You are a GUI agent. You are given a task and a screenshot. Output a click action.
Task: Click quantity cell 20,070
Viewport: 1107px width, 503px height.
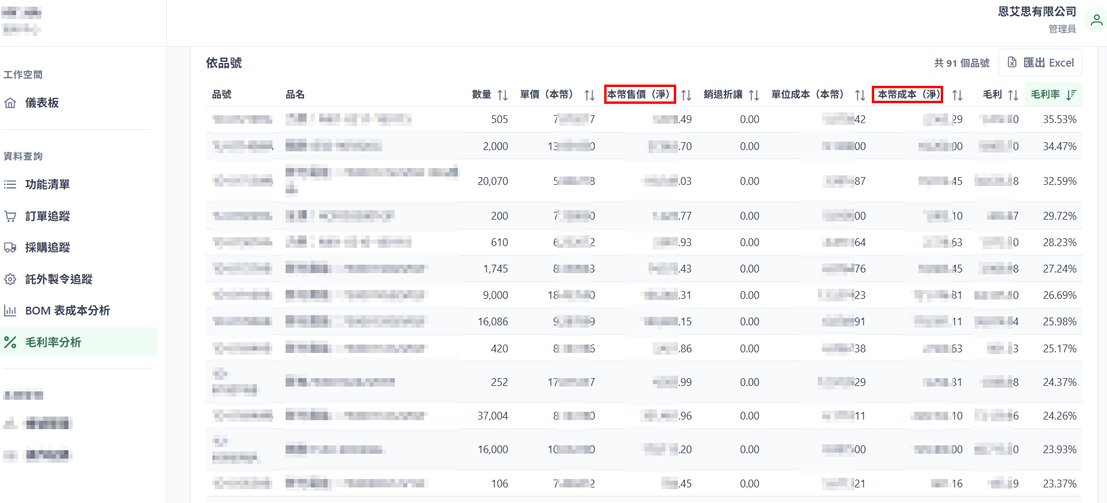click(x=493, y=181)
